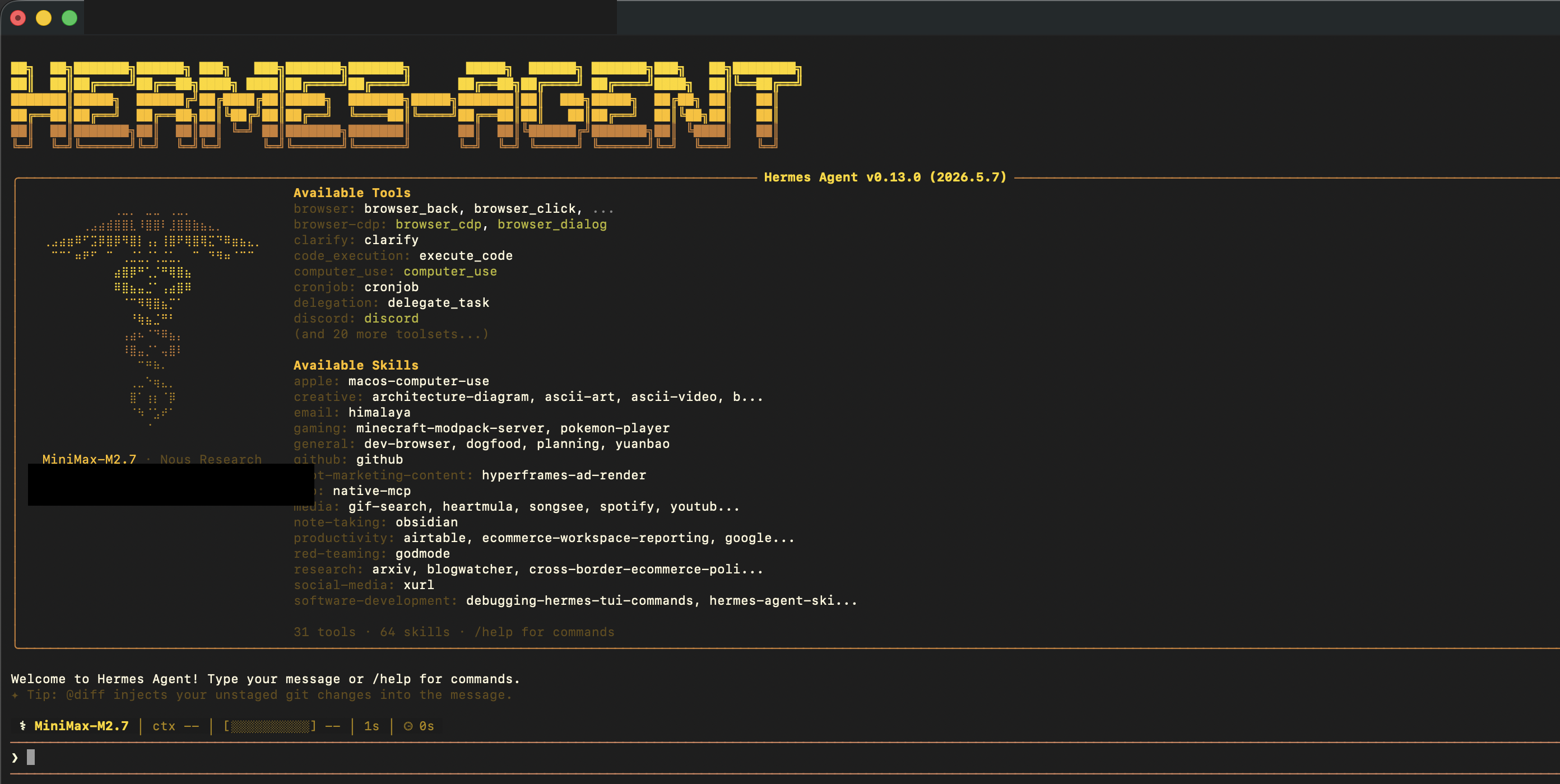Click the caduceus icon beside MiniMax-M2.7 in status bar

pos(22,725)
